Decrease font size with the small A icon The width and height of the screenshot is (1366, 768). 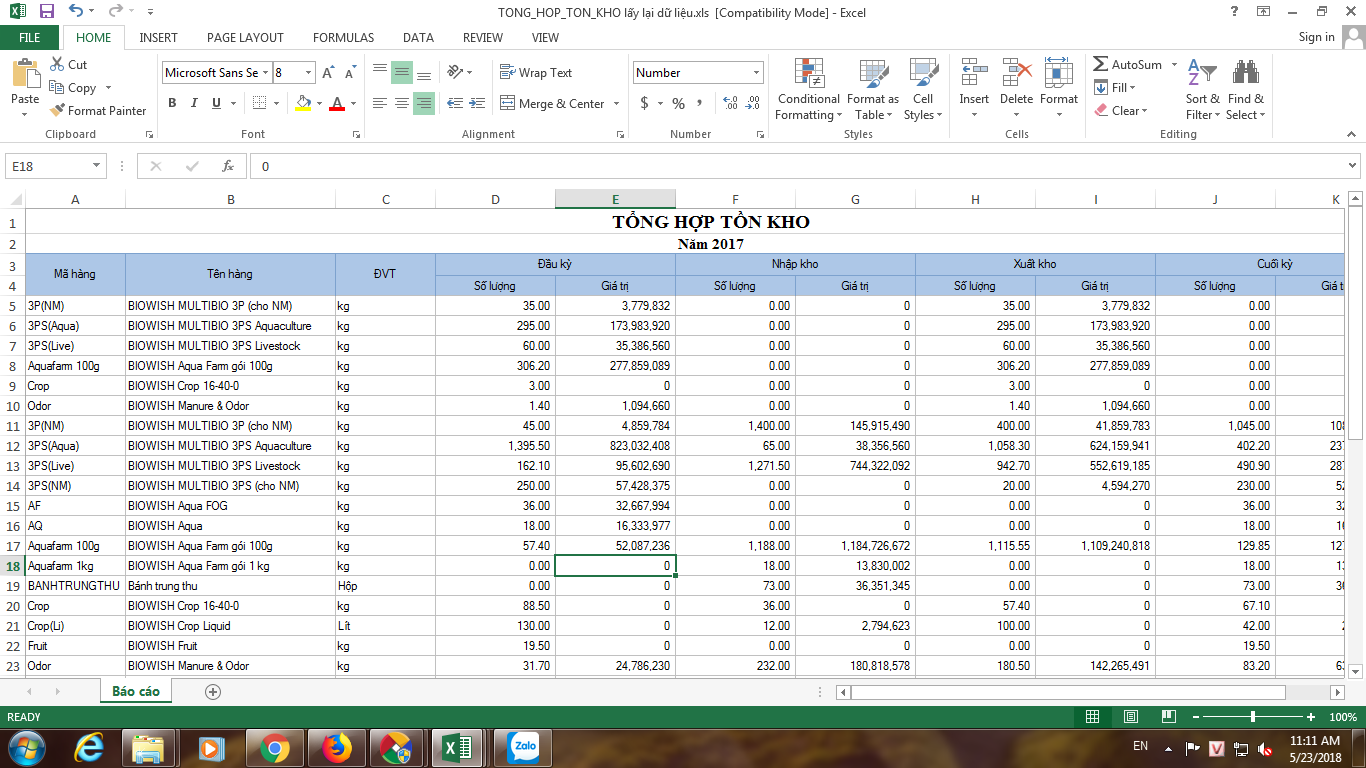[x=350, y=73]
